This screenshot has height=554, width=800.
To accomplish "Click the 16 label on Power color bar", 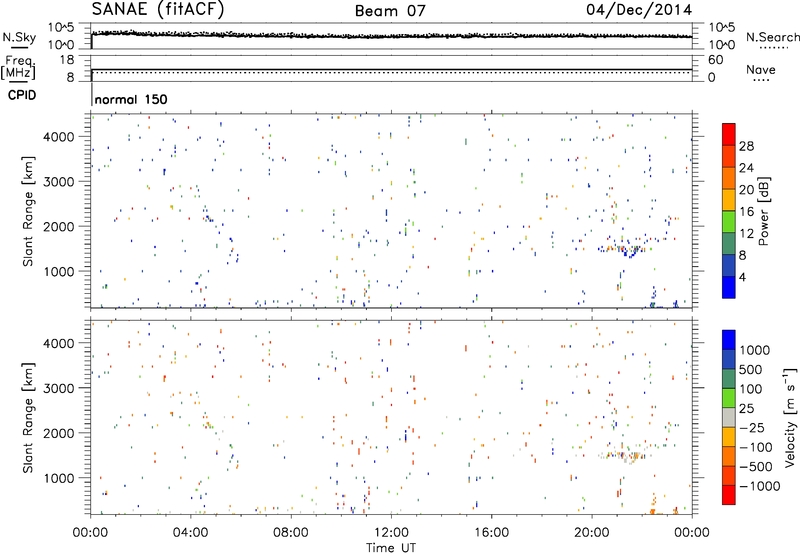I will coord(746,212).
